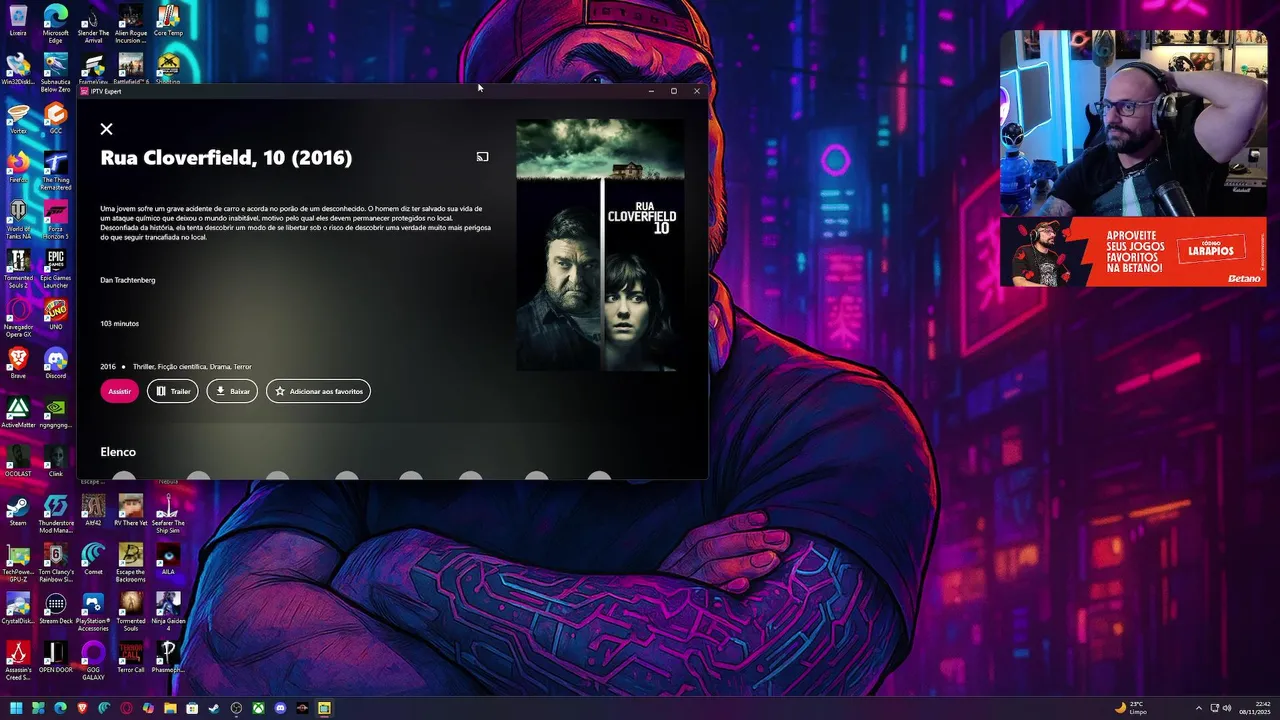
Task: Click the '103 minutos' runtime text
Action: pos(119,324)
